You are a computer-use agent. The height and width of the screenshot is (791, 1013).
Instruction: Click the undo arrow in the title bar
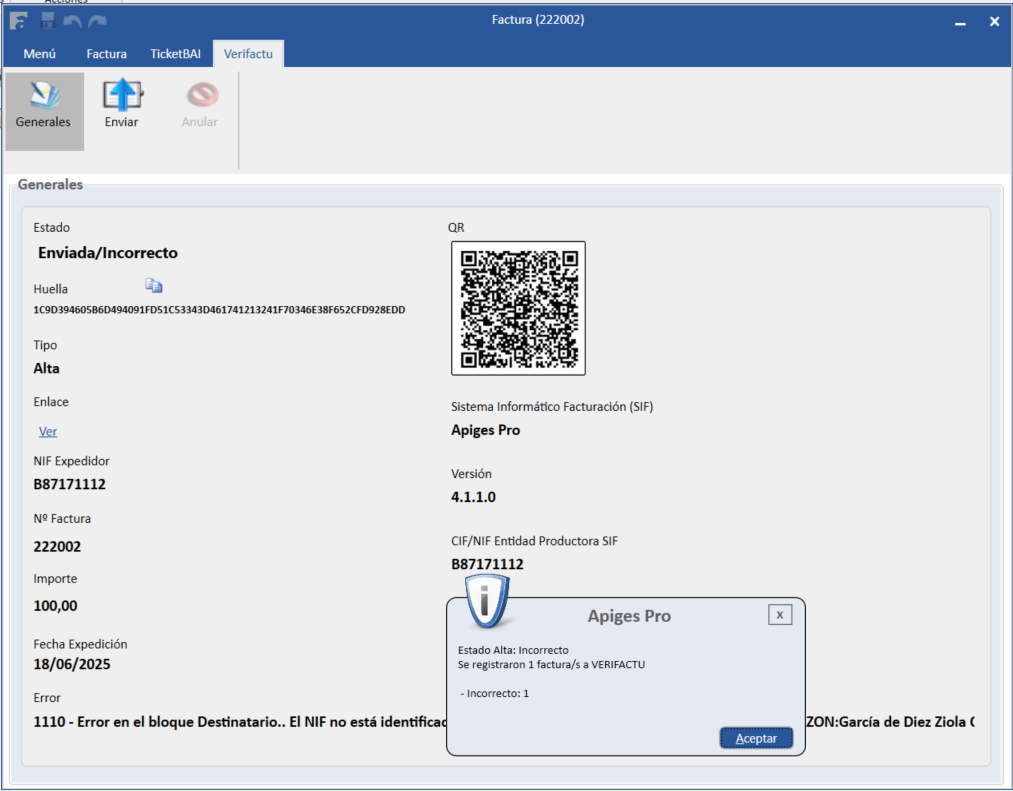pos(72,21)
